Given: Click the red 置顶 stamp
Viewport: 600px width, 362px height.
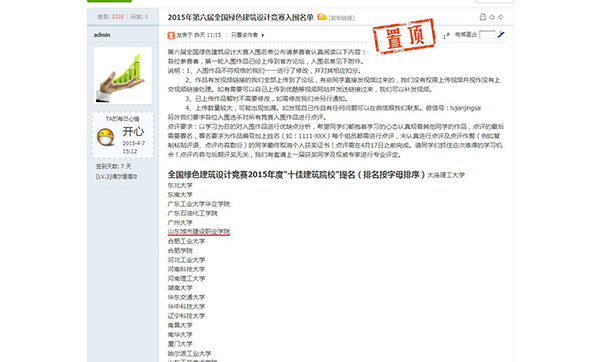Looking at the screenshot, I should tap(404, 36).
